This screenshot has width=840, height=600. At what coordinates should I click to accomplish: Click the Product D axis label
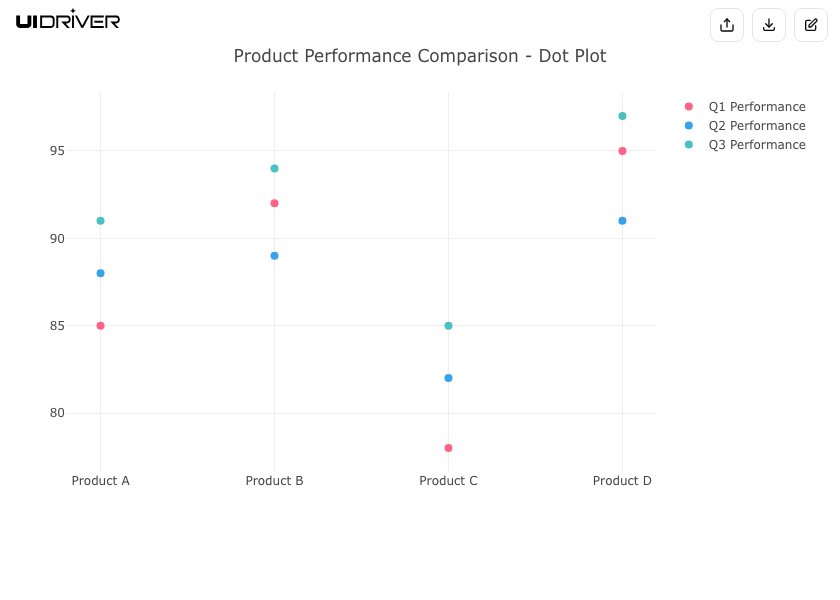pos(622,481)
